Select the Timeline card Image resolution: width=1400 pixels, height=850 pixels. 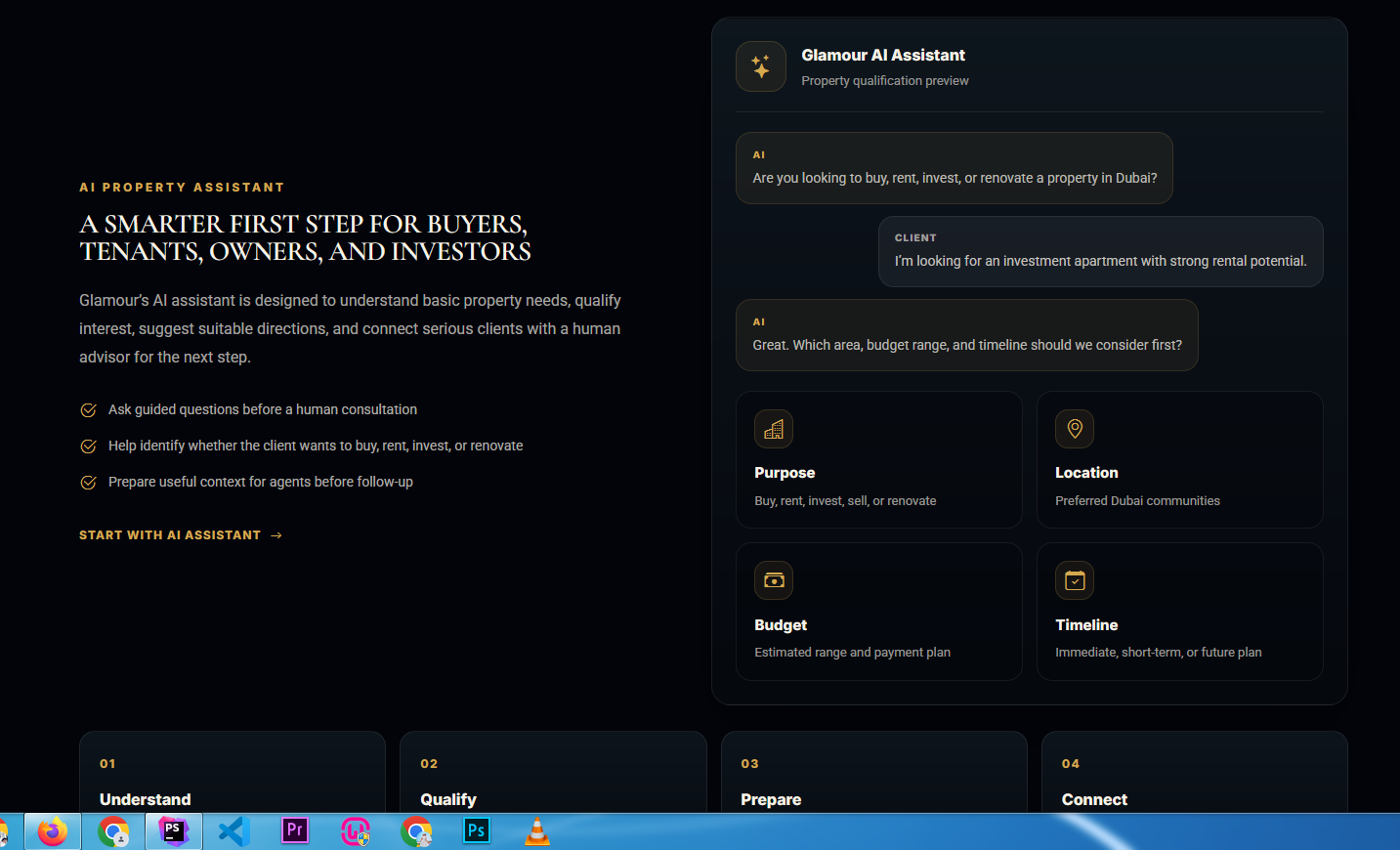click(1180, 612)
